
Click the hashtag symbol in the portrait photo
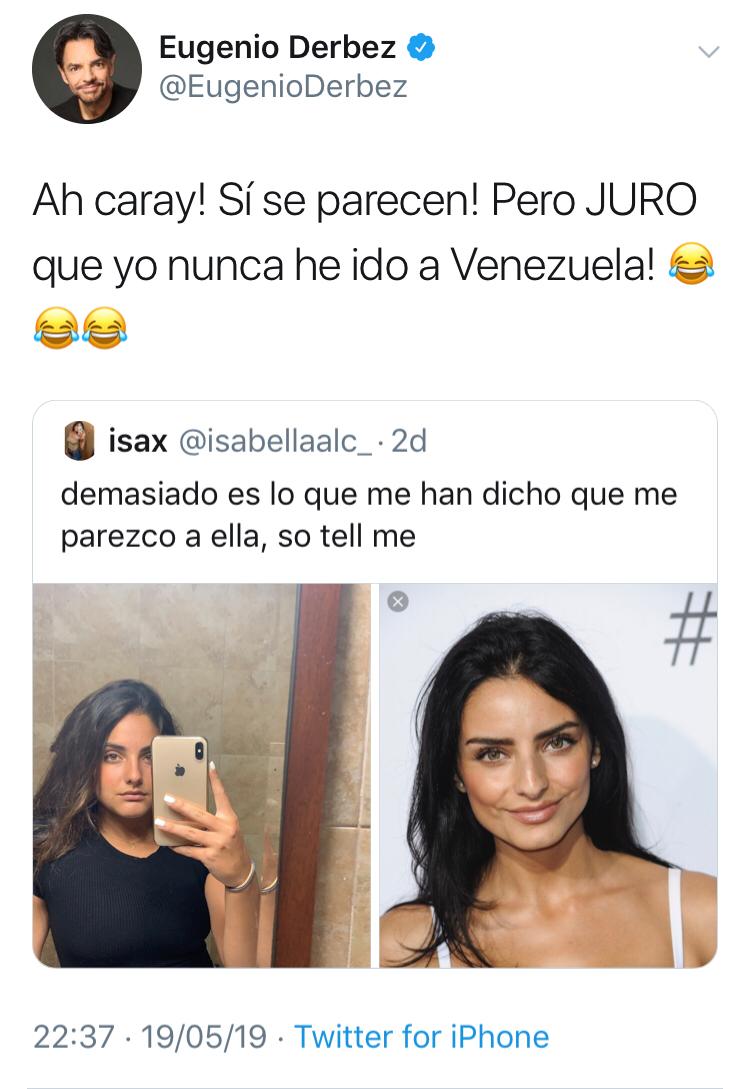[690, 627]
